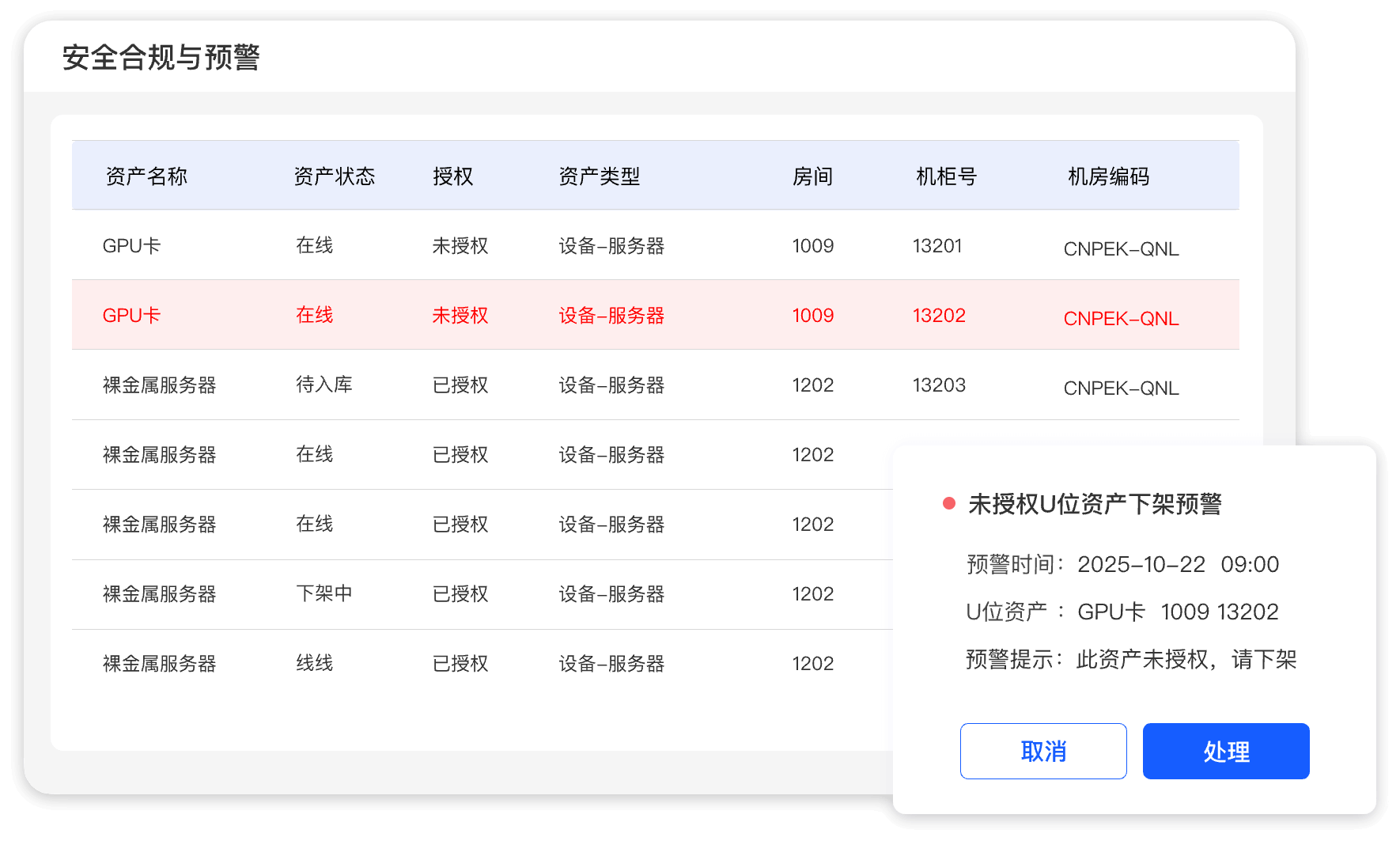1400x841 pixels.
Task: Click the red alert dot beside the dialog title
Action: (949, 504)
